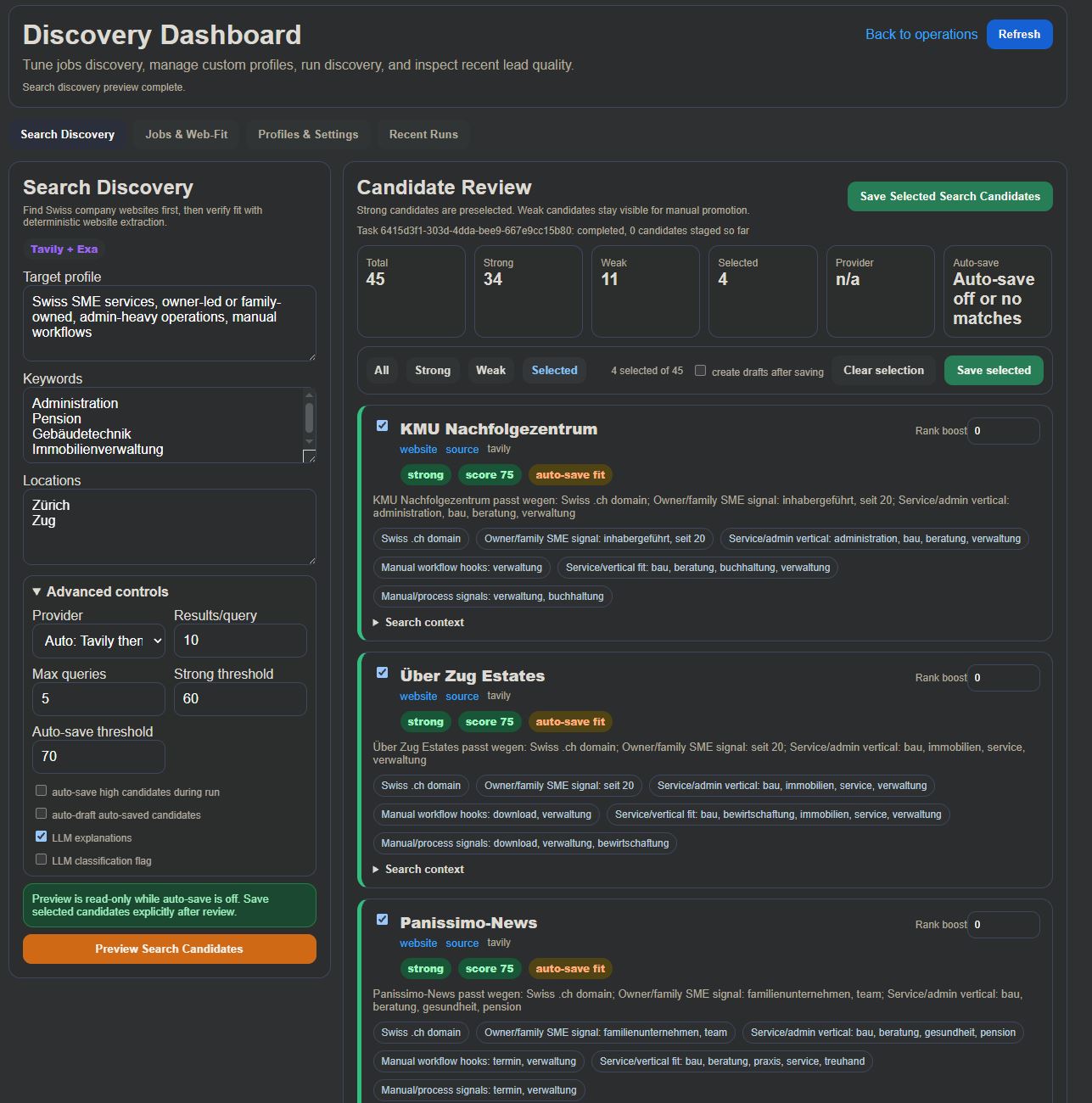Screen dimensions: 1092x1103
Task: Collapse the Advanced controls section
Action: (100, 591)
